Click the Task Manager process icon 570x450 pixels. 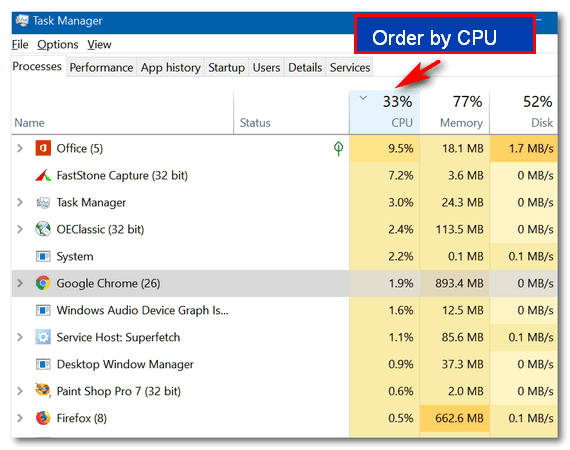click(43, 202)
